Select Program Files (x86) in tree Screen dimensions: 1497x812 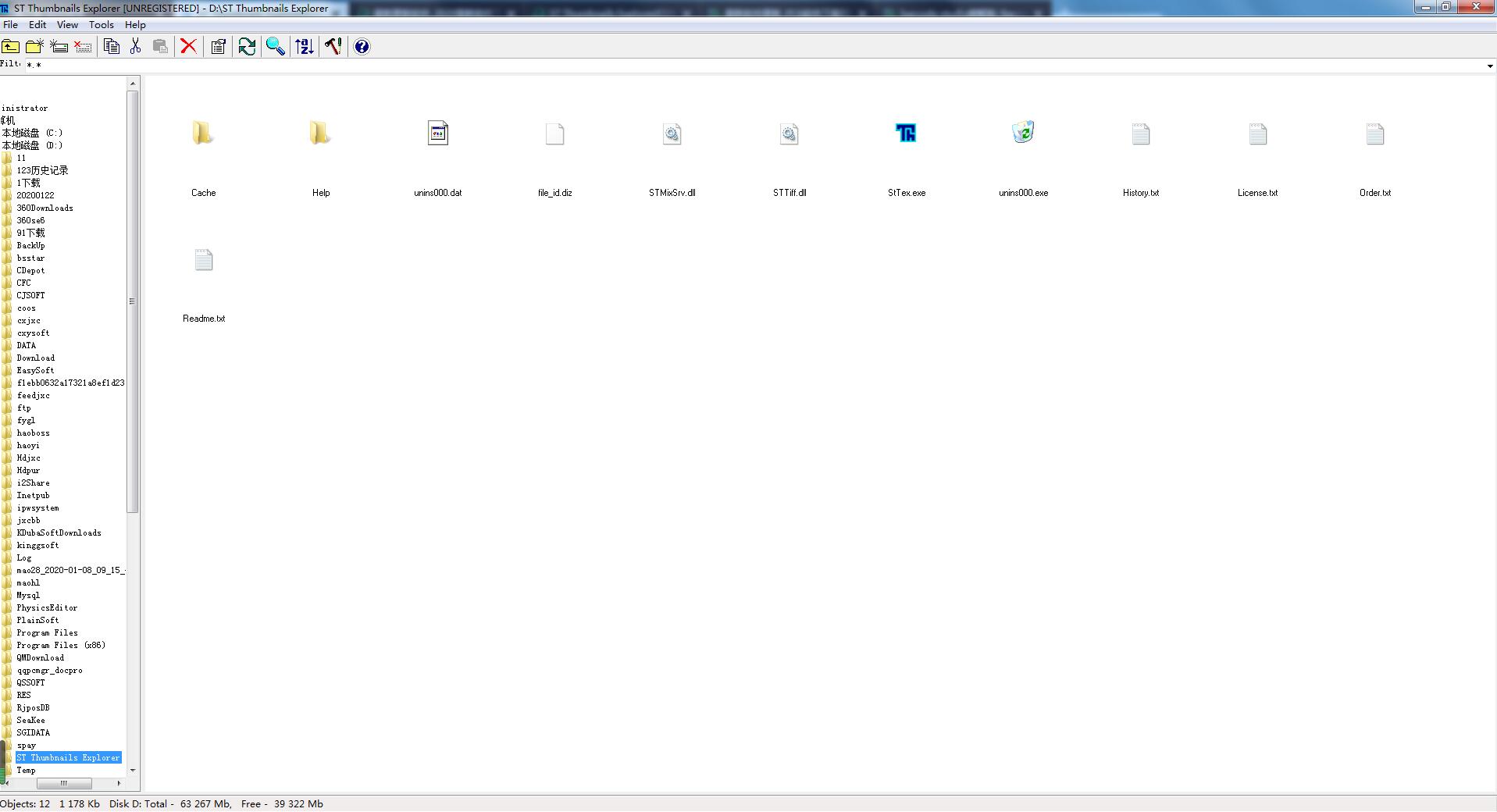61,646
